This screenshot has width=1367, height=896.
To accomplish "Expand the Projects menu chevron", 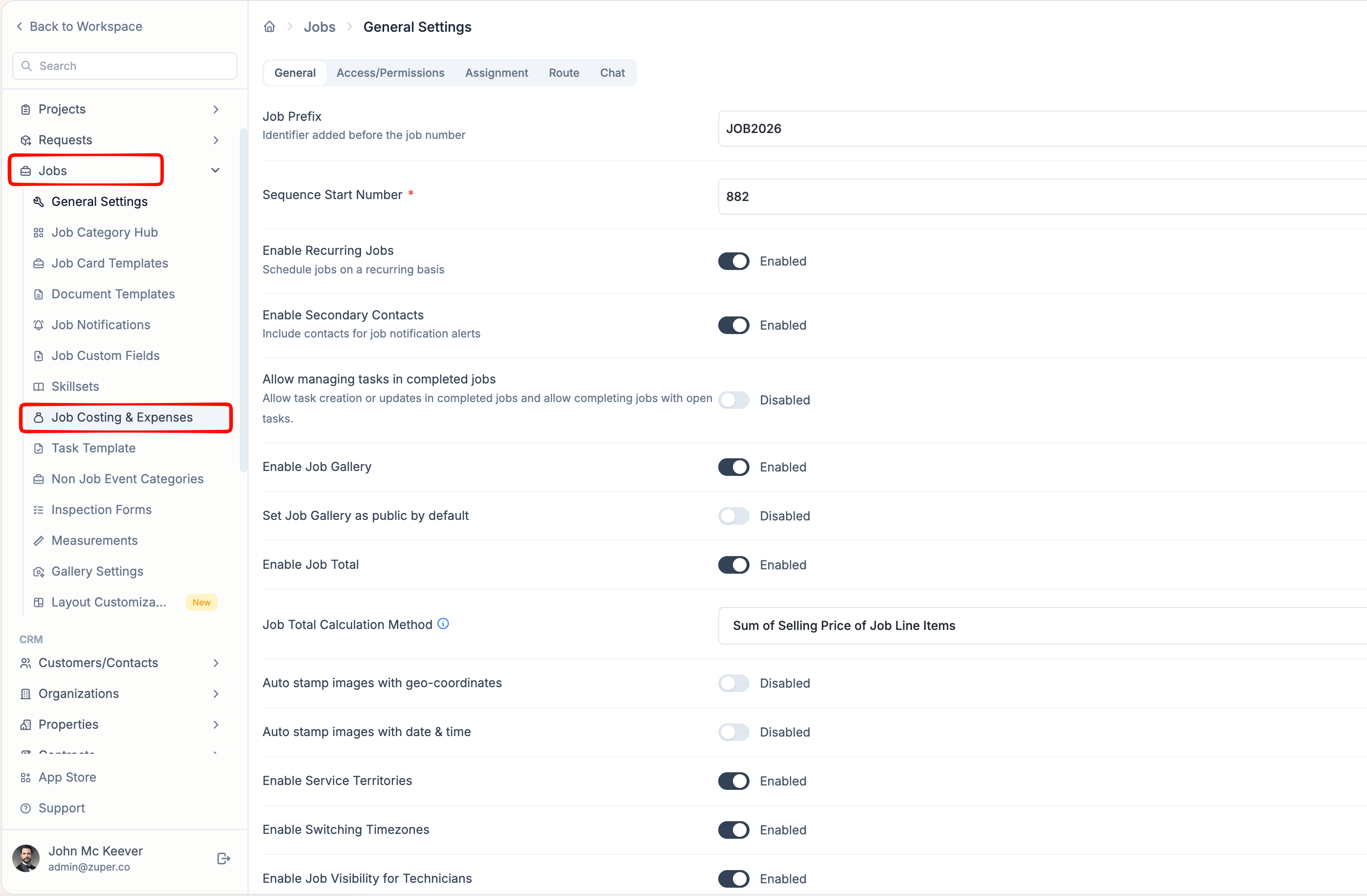I will [x=216, y=109].
